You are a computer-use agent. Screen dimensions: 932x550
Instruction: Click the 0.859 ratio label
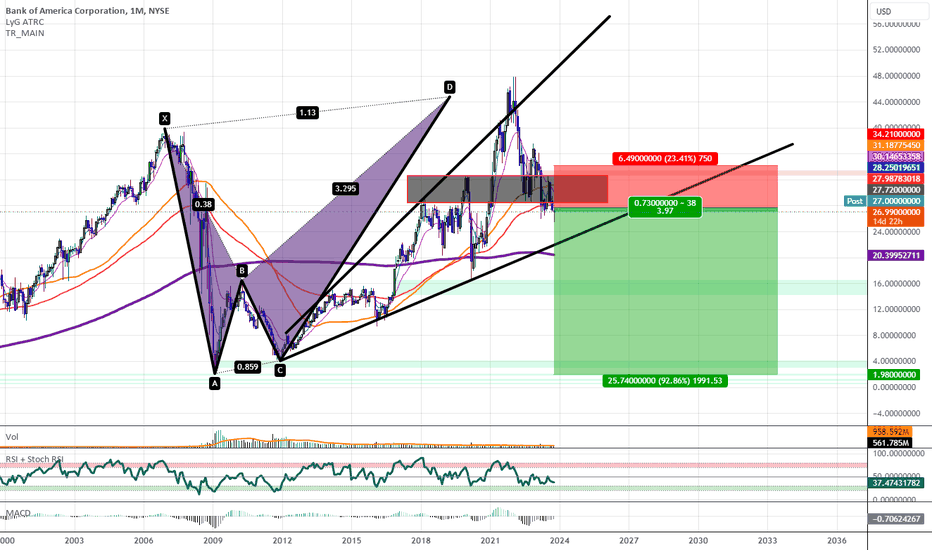click(247, 367)
